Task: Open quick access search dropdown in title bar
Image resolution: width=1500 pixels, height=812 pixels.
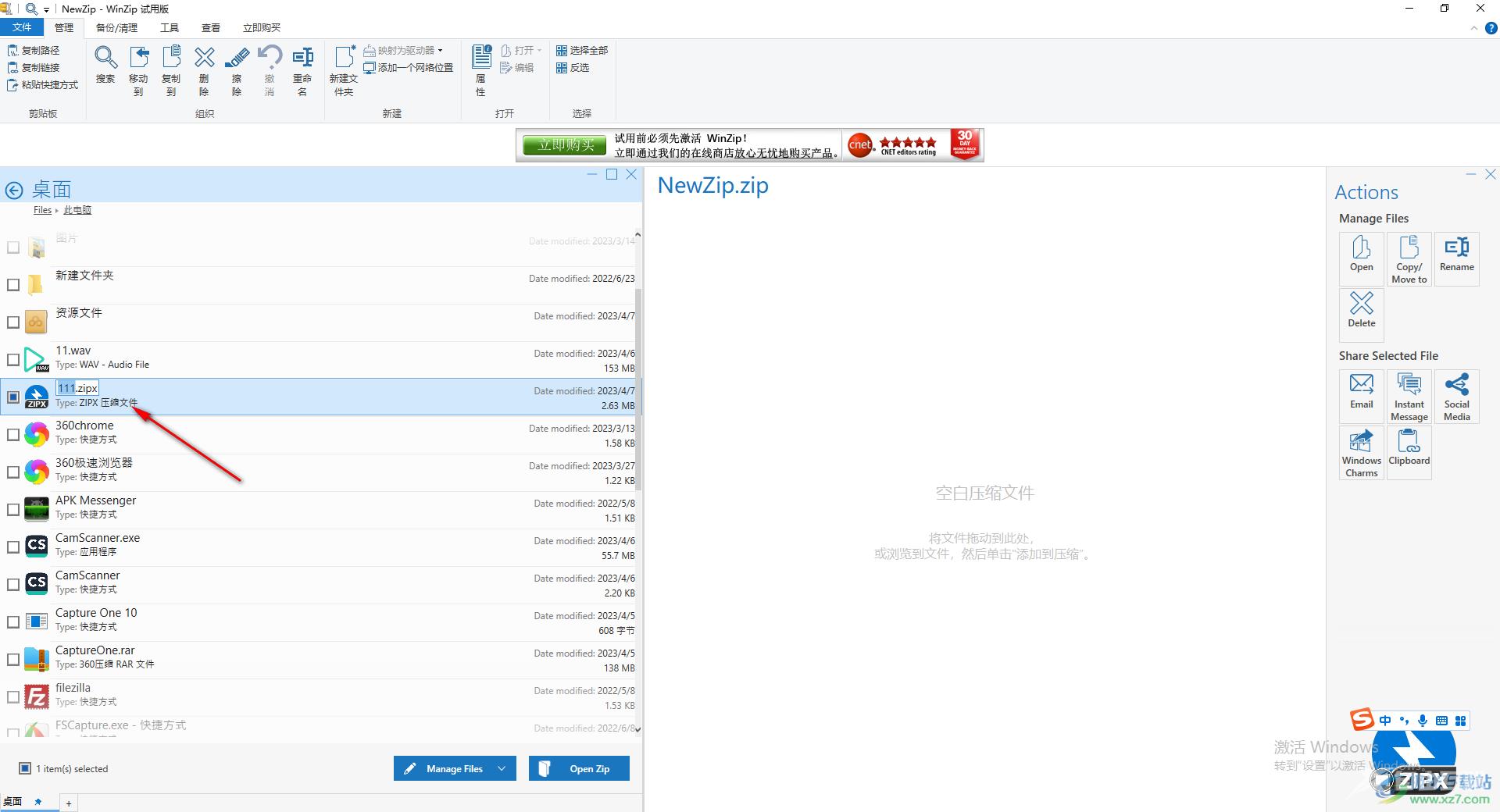Action: click(46, 9)
